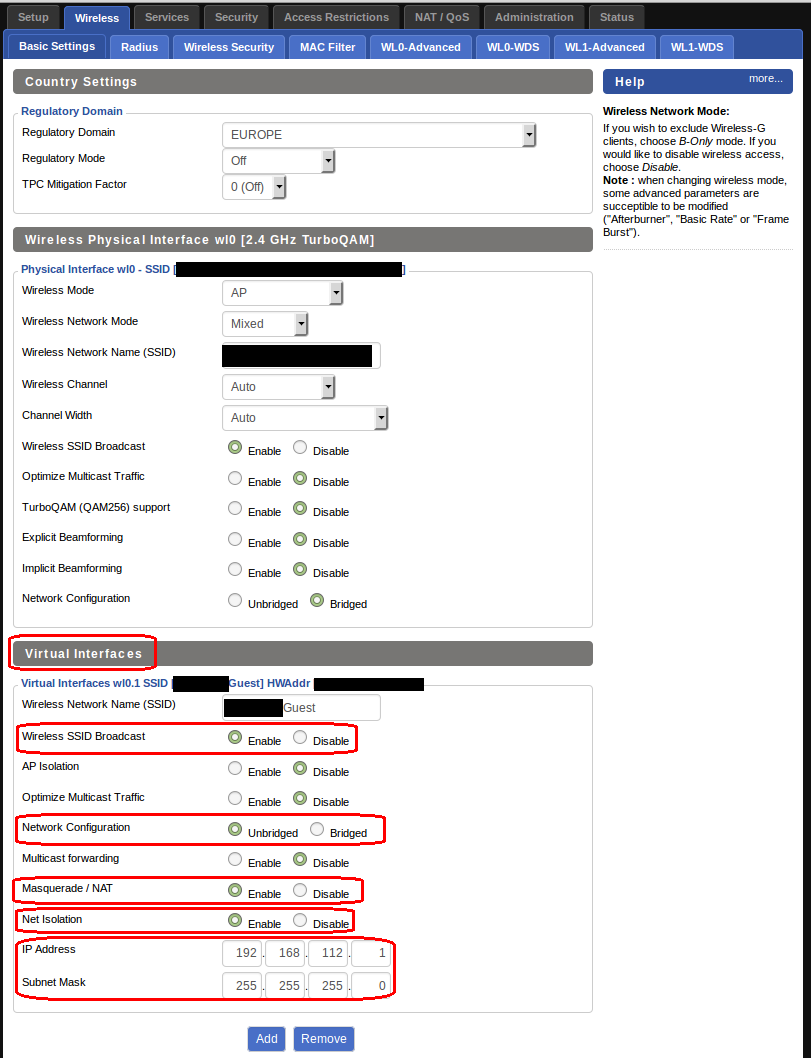The height and width of the screenshot is (1058, 811).
Task: Click the Subnet Mask first octet 255
Action: point(242,986)
